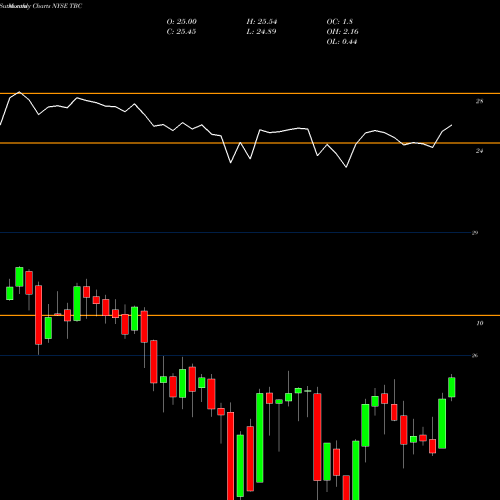
Task: Select the open value 'O: 25.00'
Action: click(x=182, y=22)
